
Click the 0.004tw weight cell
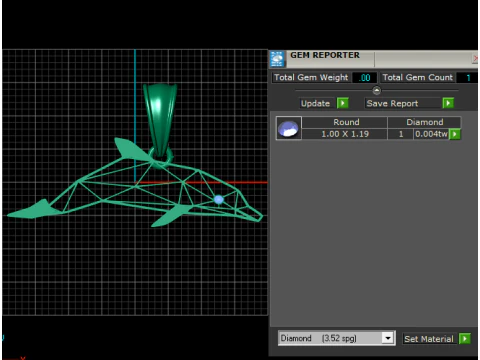coord(431,134)
